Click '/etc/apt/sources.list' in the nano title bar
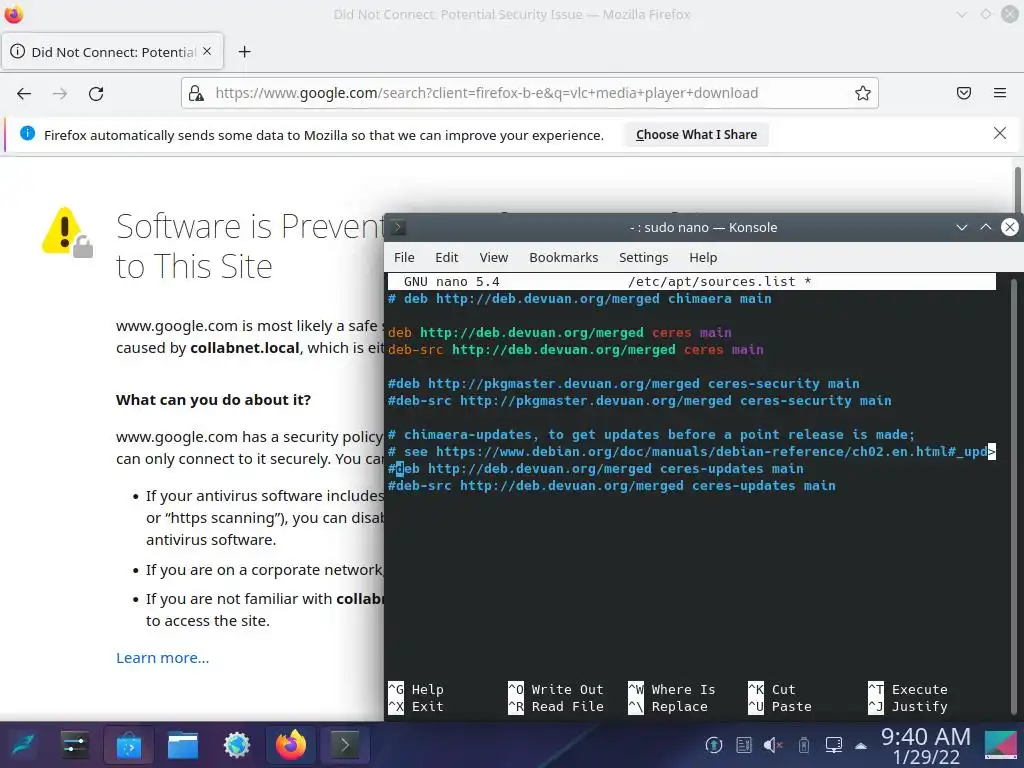 click(711, 281)
